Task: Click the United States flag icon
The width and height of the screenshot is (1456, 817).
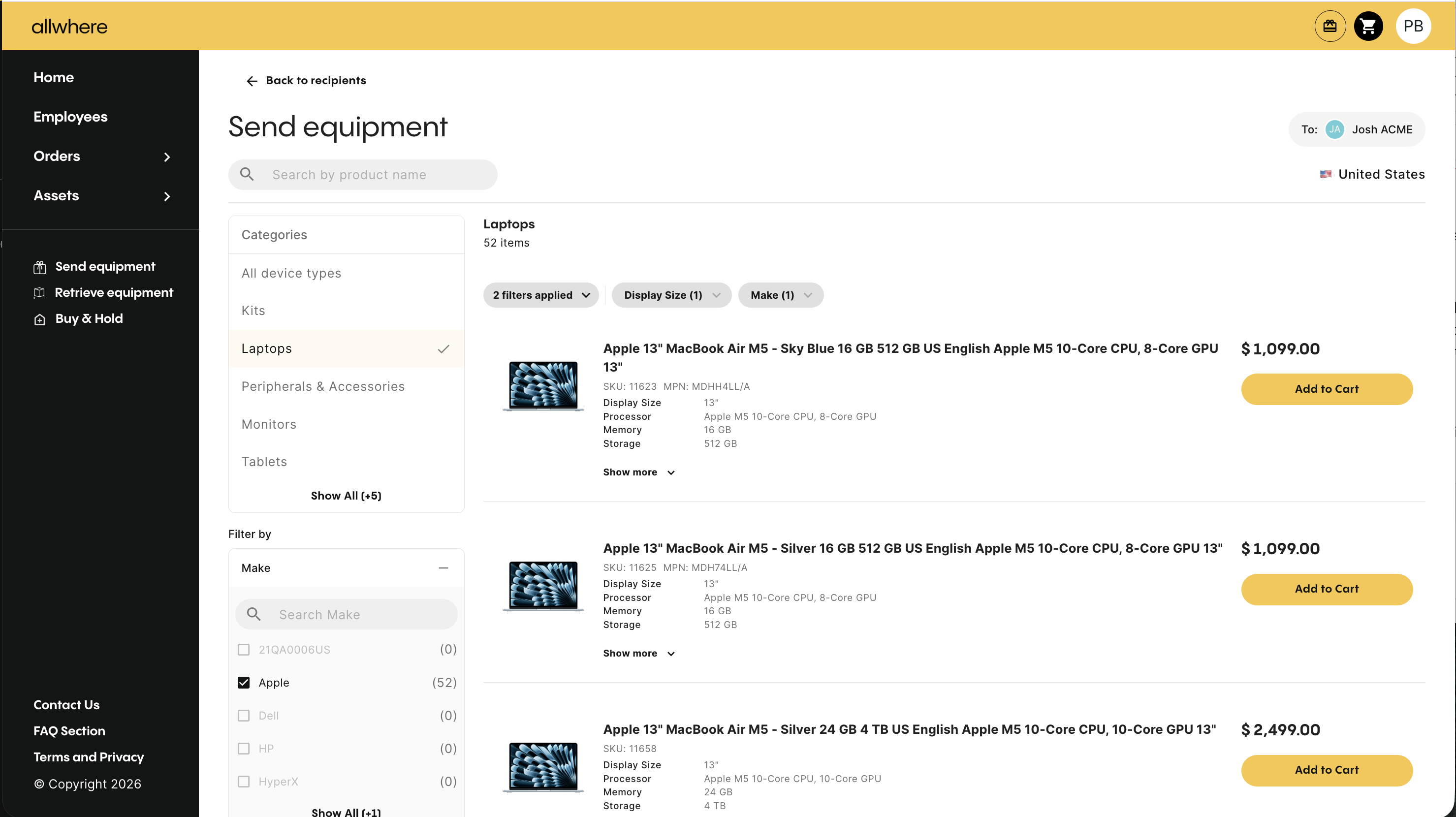Action: point(1326,174)
